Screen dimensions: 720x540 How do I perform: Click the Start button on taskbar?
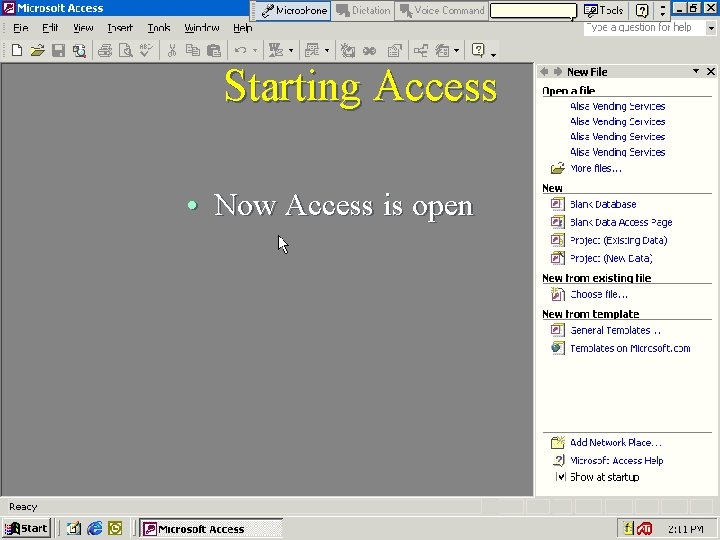tap(26, 529)
